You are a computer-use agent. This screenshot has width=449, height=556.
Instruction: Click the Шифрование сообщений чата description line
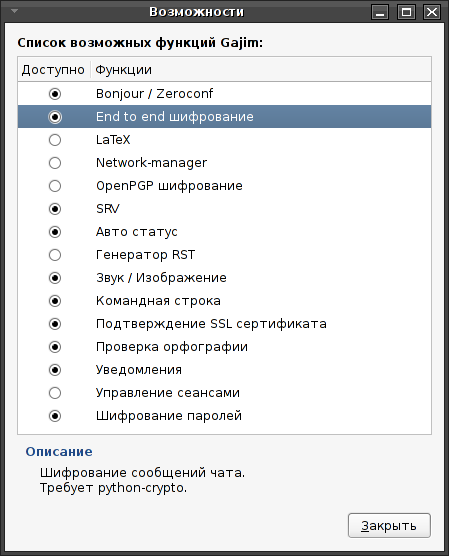tap(142, 473)
